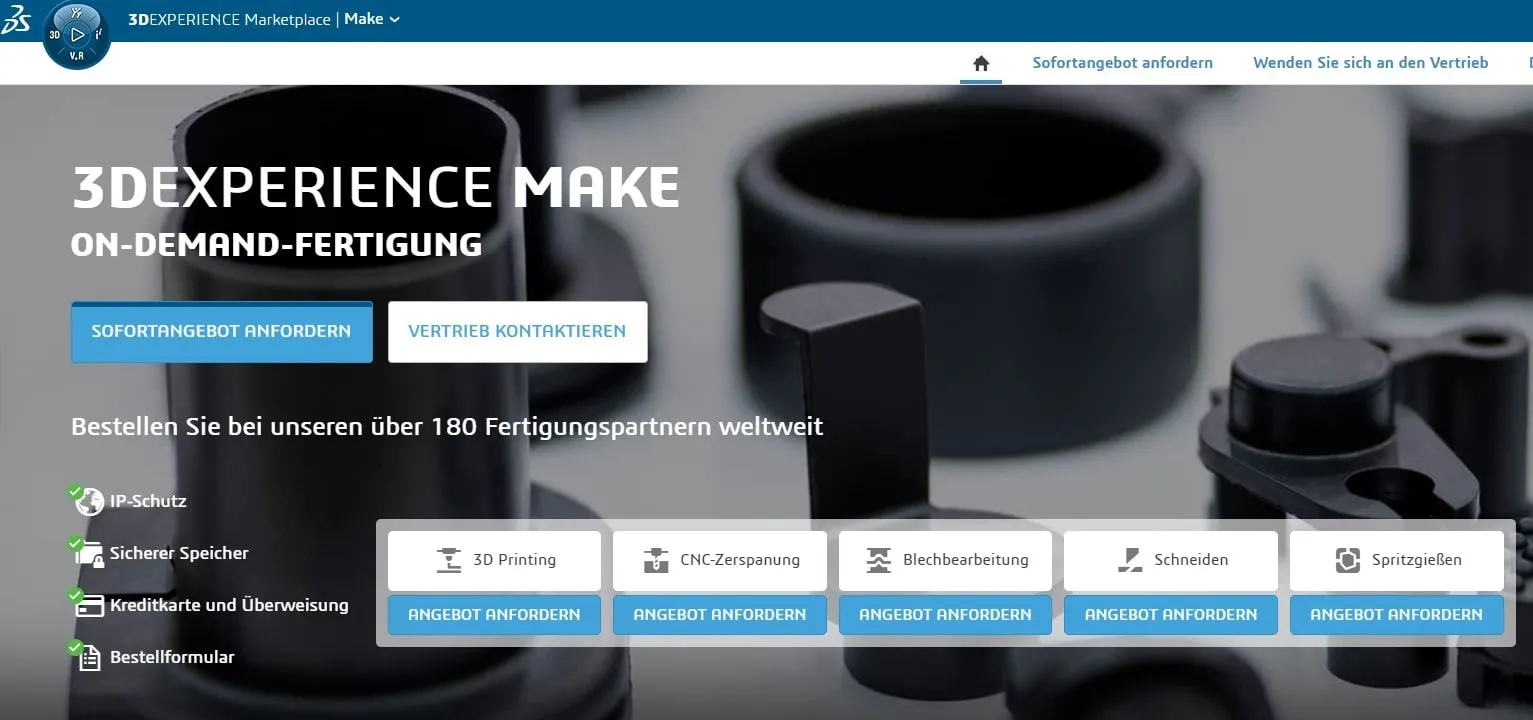
Task: Click the IP-Schutz globe check icon
Action: pos(87,500)
